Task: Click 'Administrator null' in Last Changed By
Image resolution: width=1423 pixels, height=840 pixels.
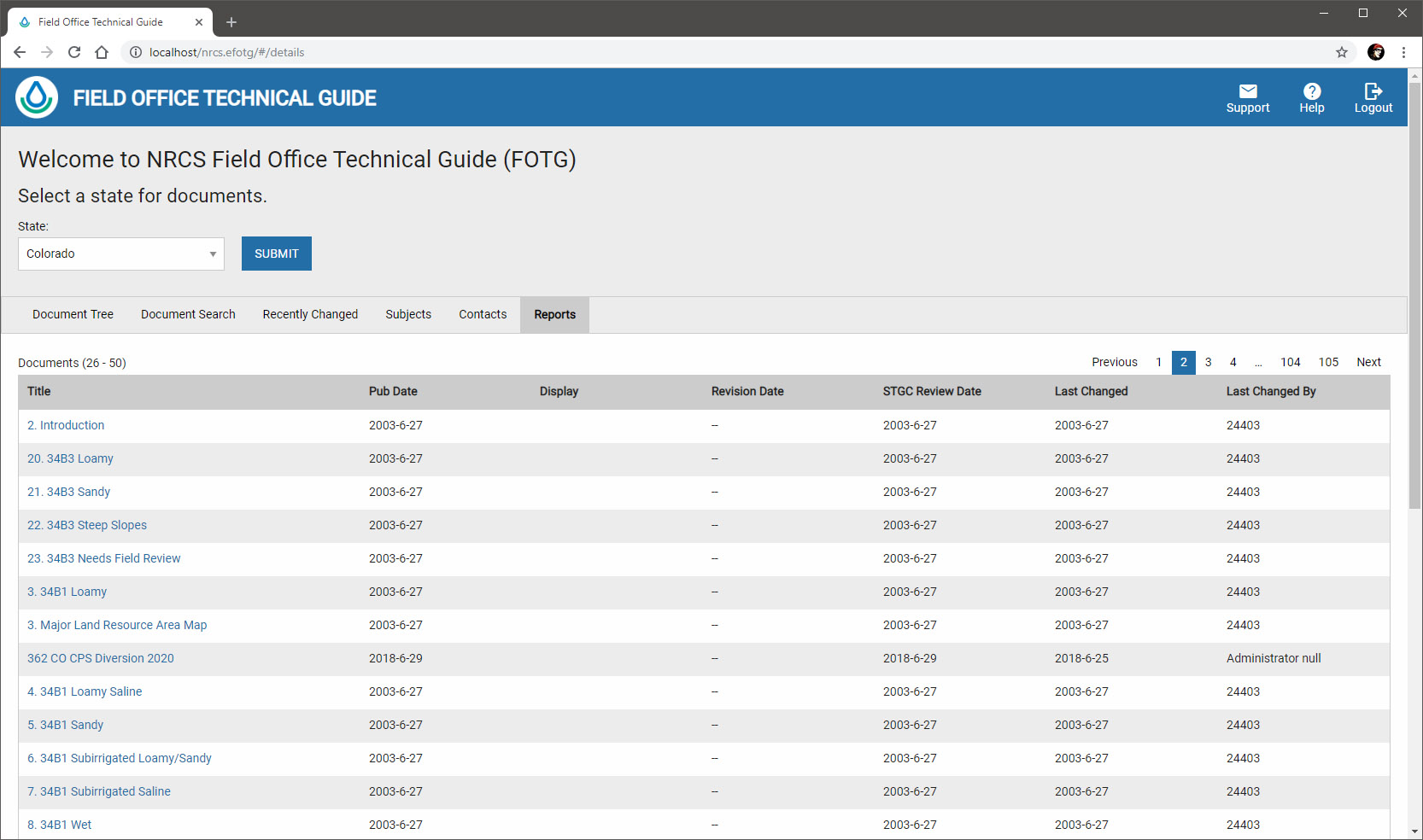Action: [1274, 658]
